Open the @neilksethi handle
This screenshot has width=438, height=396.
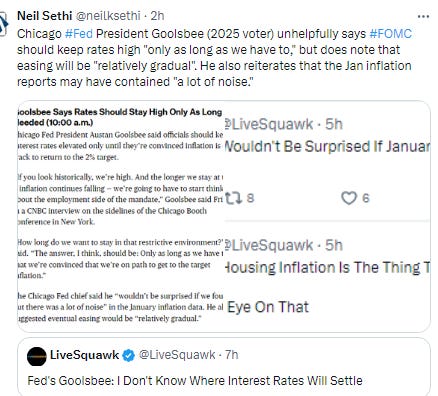[x=108, y=16]
